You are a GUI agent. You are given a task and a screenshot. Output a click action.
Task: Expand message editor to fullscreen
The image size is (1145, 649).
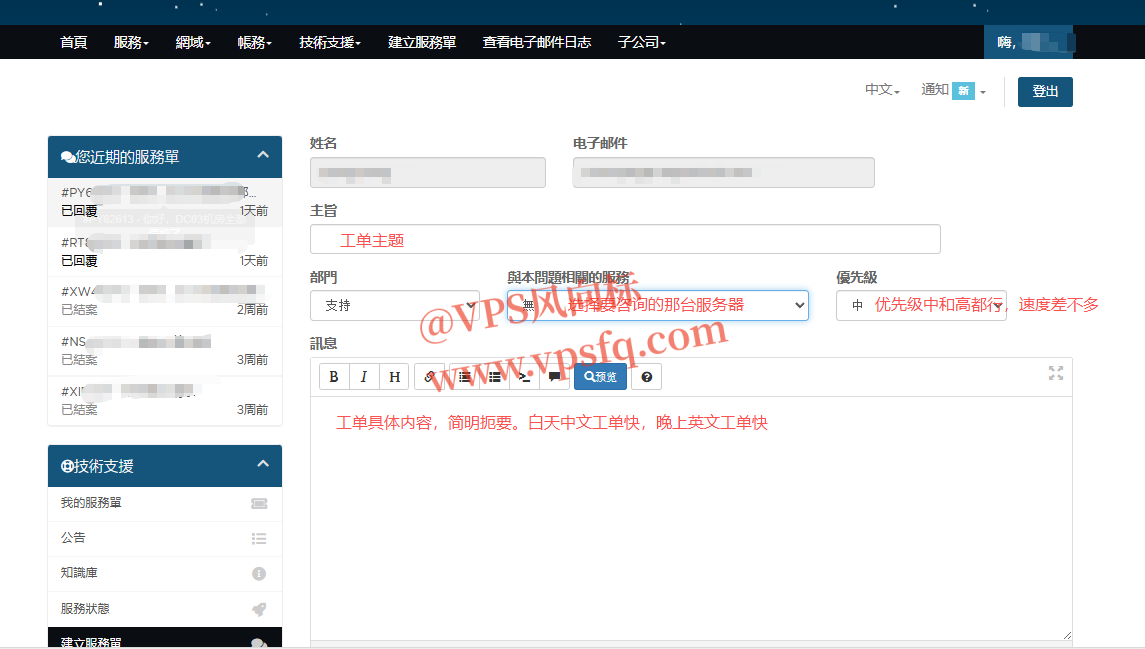coord(1055,373)
